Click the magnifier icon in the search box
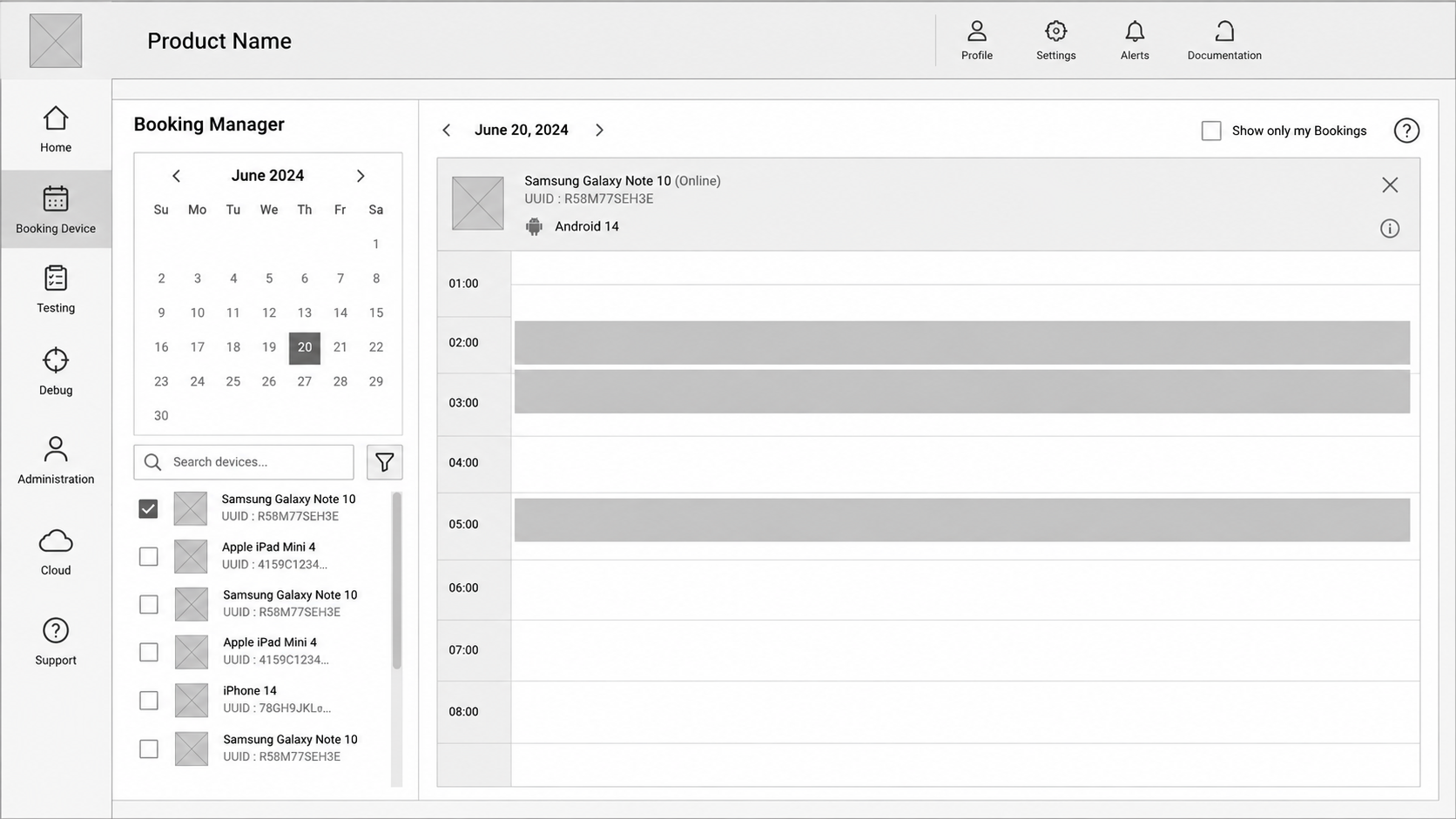The width and height of the screenshot is (1456, 819). 152,462
